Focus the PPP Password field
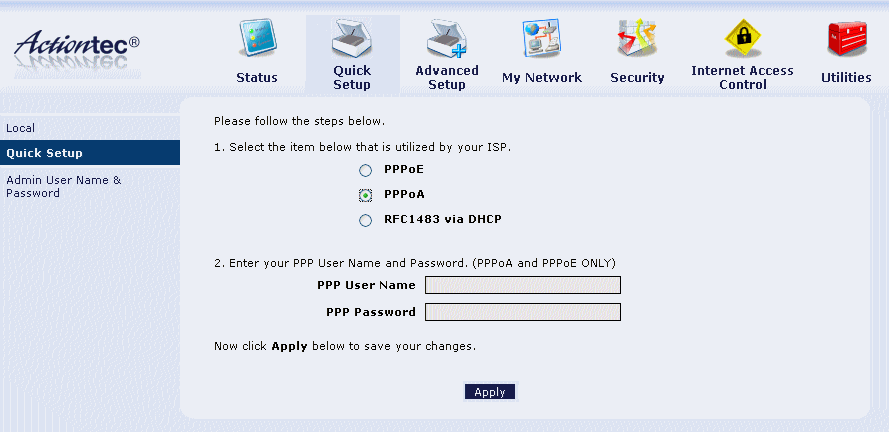Viewport: 889px width, 432px height. 523,312
